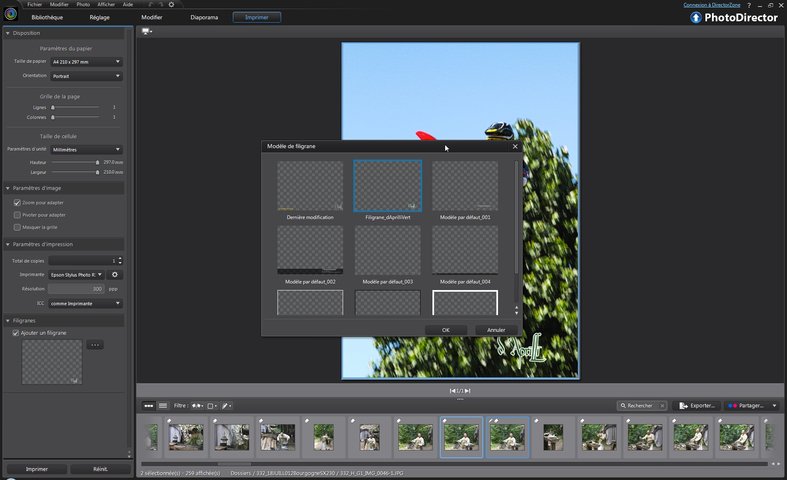Click the Annuler button
This screenshot has height=480, width=787.
(495, 330)
